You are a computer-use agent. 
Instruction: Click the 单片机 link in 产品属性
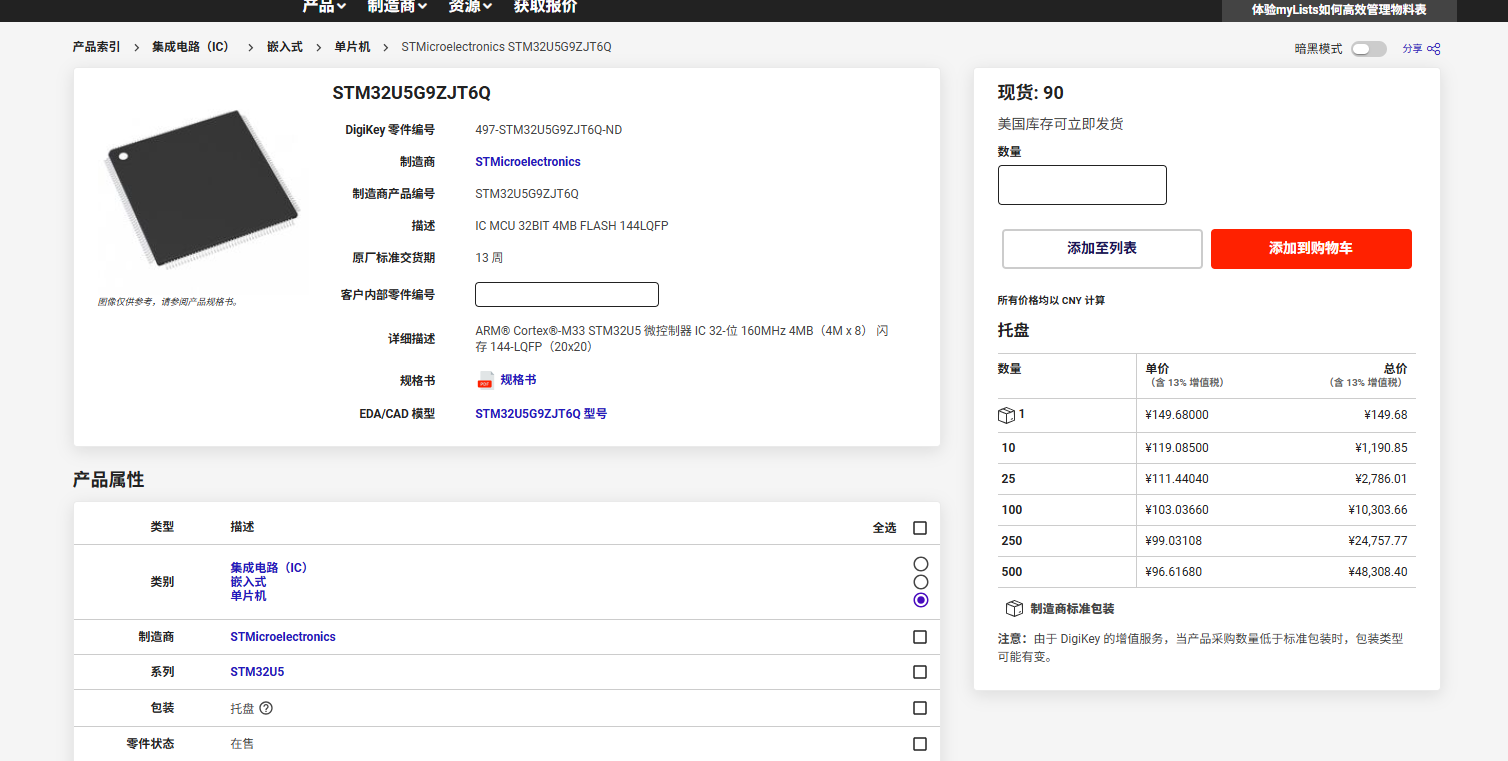coord(248,596)
